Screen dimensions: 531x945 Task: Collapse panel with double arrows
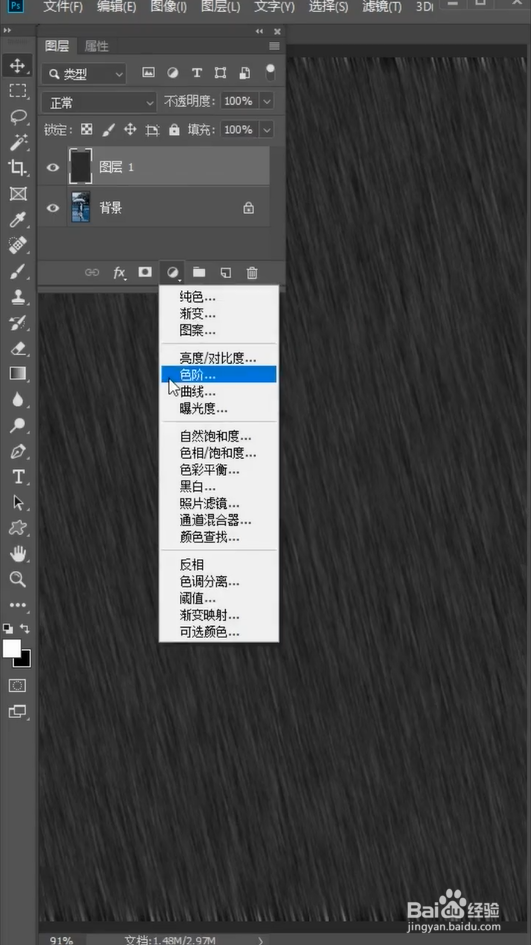[x=259, y=31]
